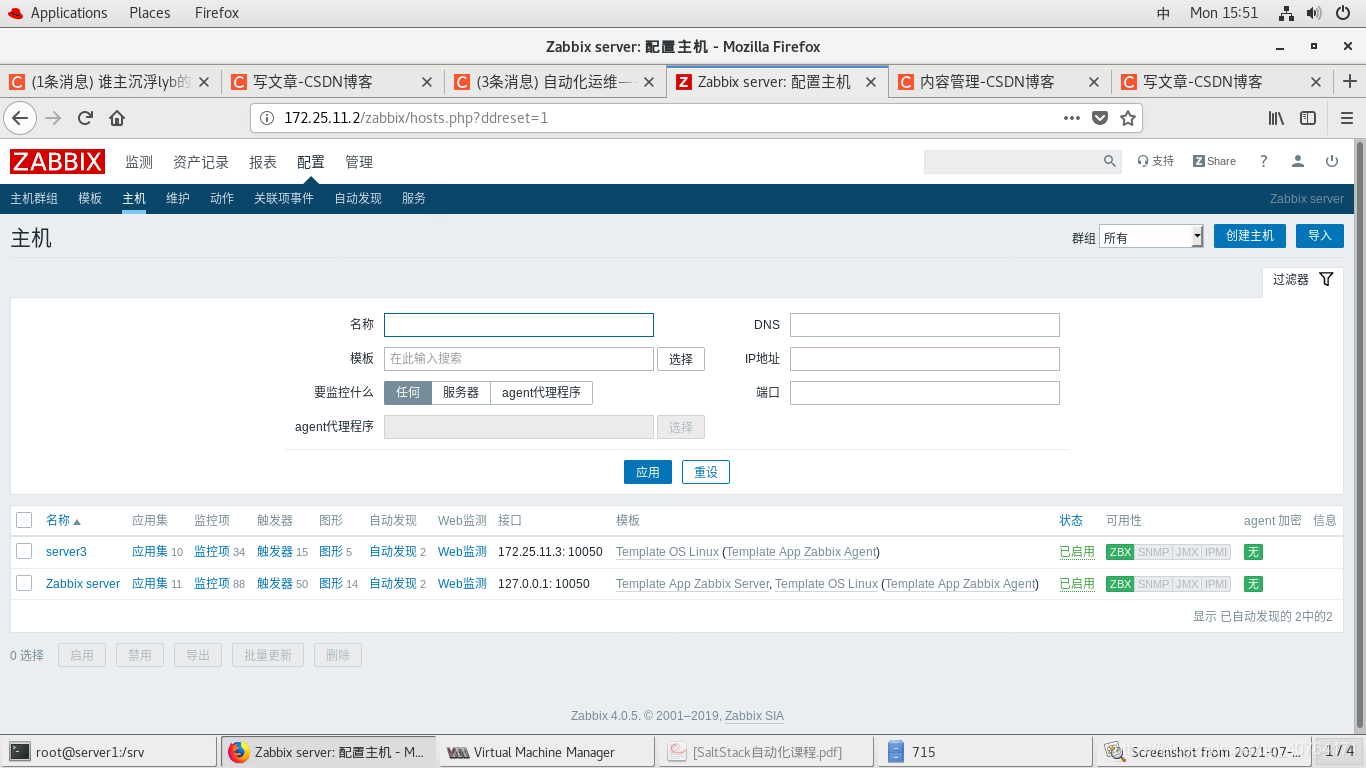Click the 导入 button

tap(1320, 236)
